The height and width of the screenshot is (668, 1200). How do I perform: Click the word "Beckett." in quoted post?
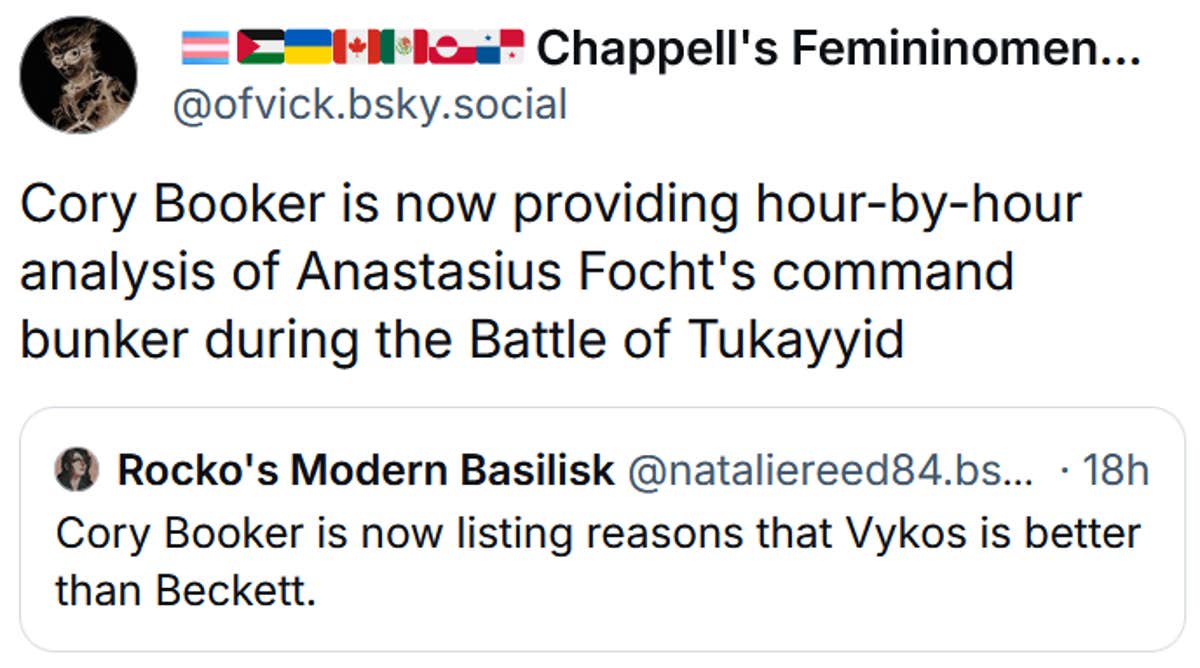[x=235, y=592]
